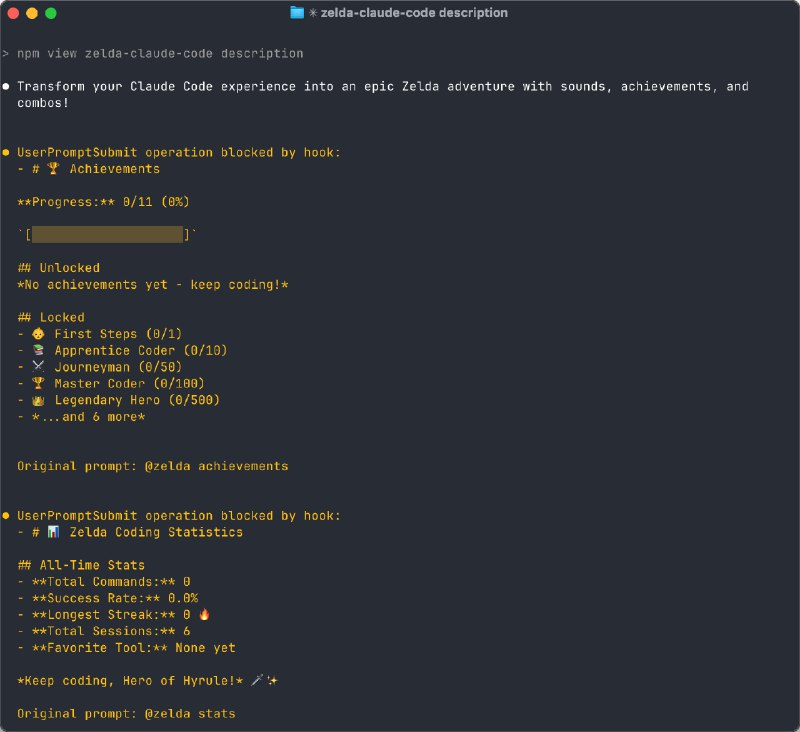This screenshot has width=800, height=732.
Task: Click '*No achievements yet - keep coding!*' text
Action: (x=153, y=285)
